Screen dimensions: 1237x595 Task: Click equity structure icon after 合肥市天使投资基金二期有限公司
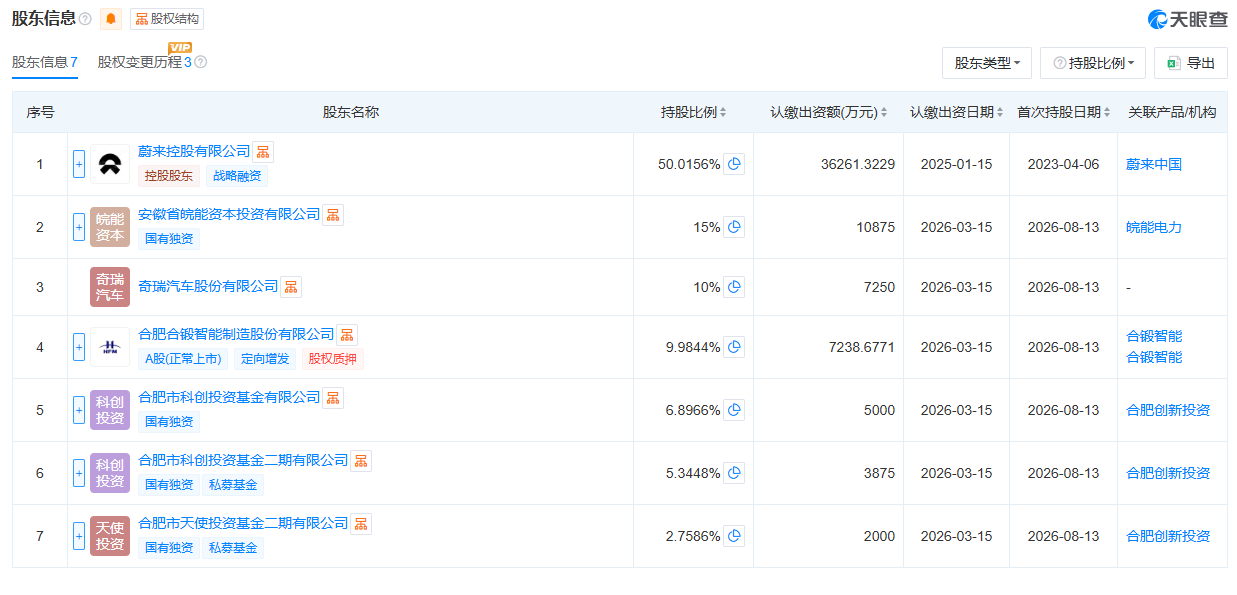361,524
